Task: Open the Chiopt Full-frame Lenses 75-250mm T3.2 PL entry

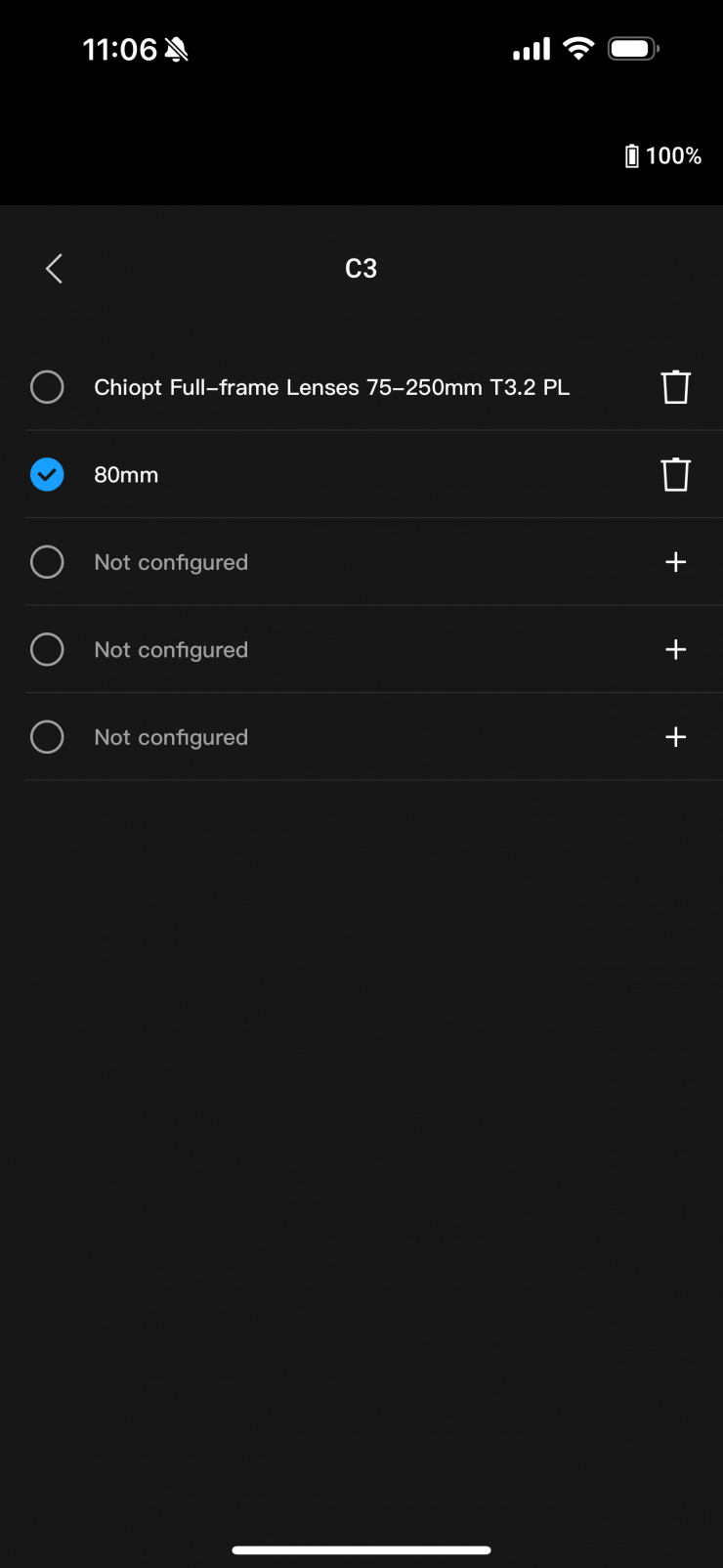Action: point(331,387)
